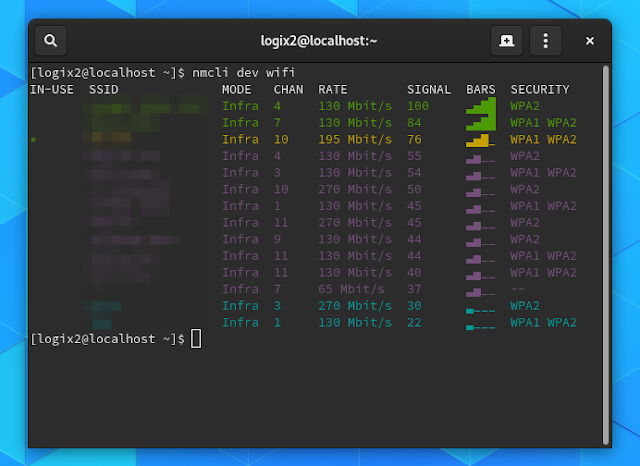Screen dimensions: 640x466
Task: Click the SECURITY column header
Action: point(540,89)
